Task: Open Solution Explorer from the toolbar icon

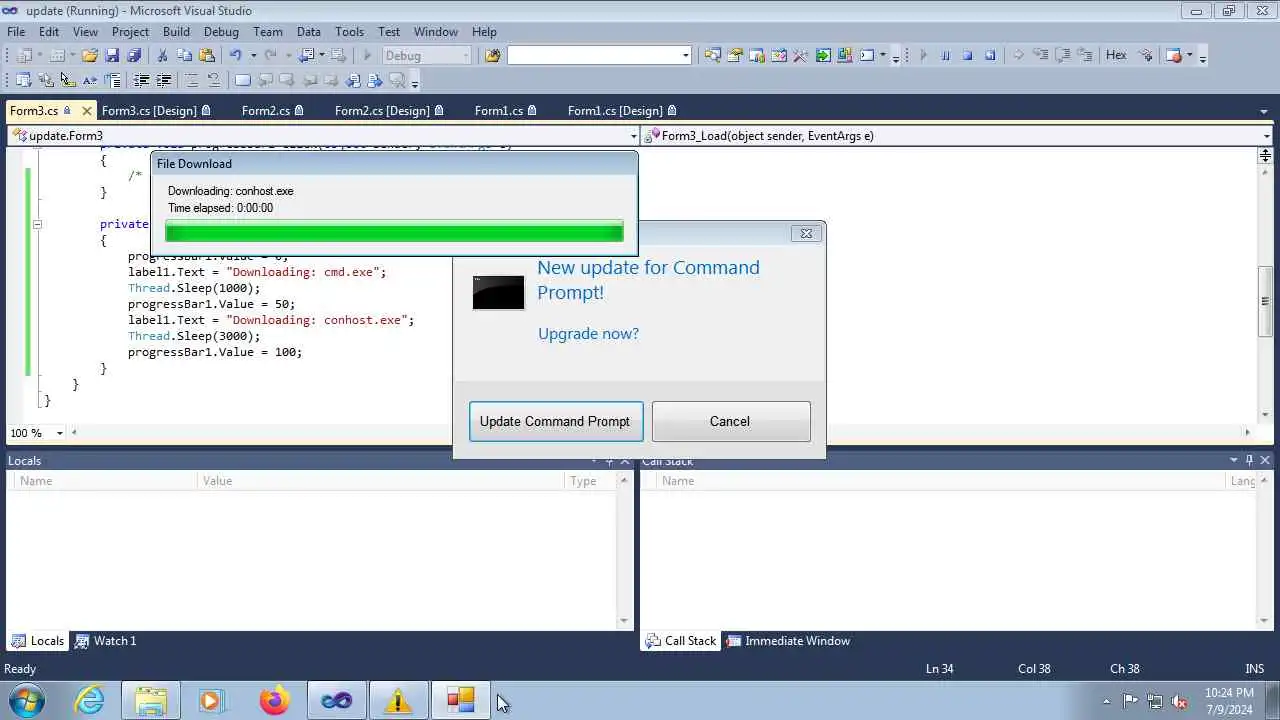Action: (x=712, y=55)
